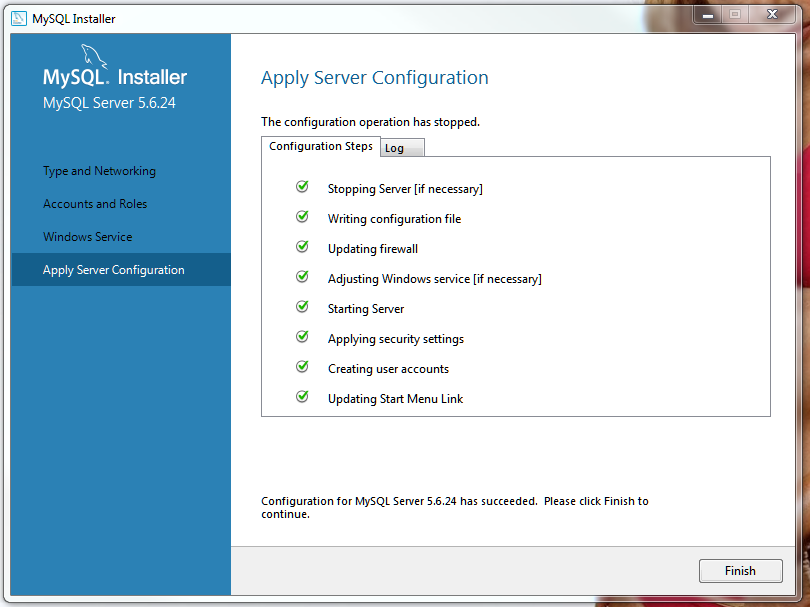Image resolution: width=810 pixels, height=607 pixels.
Task: Click the checkmark next to Creating user accounts
Action: (302, 367)
